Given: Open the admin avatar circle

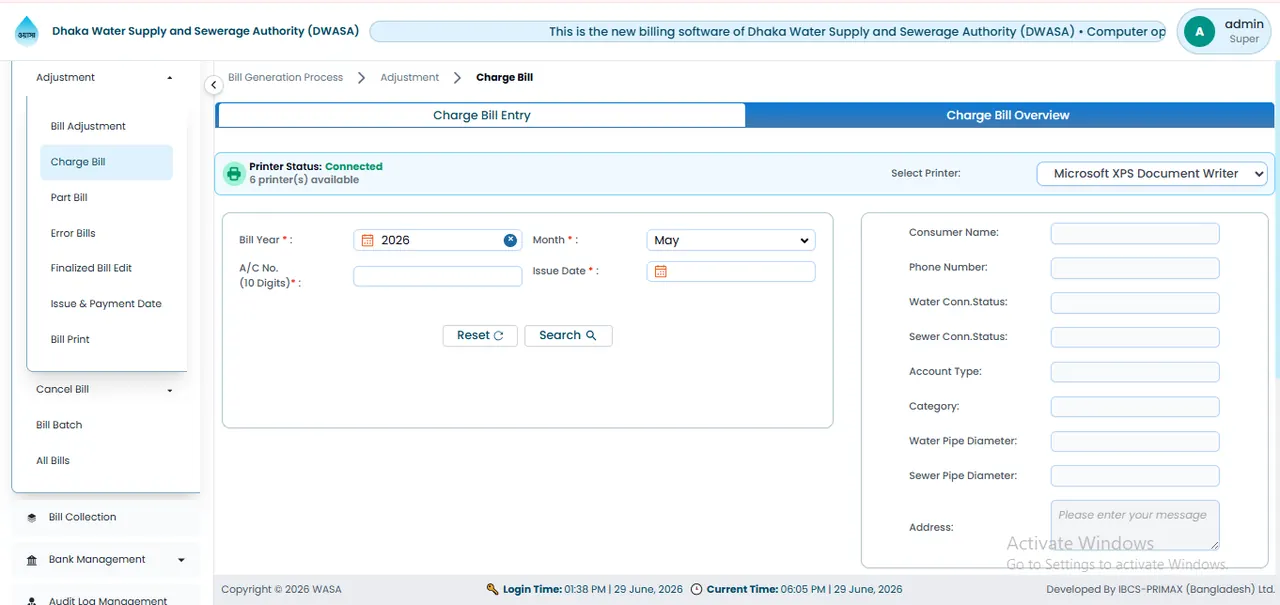Looking at the screenshot, I should pyautogui.click(x=1199, y=32).
